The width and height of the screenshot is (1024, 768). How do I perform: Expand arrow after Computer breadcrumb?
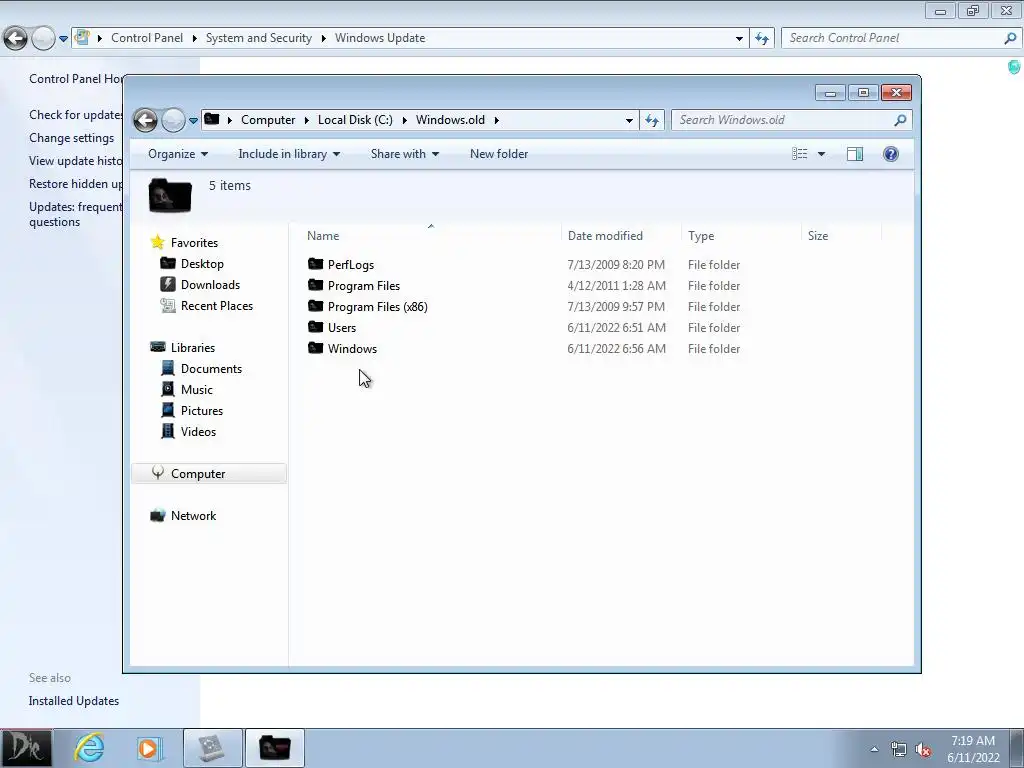[306, 120]
